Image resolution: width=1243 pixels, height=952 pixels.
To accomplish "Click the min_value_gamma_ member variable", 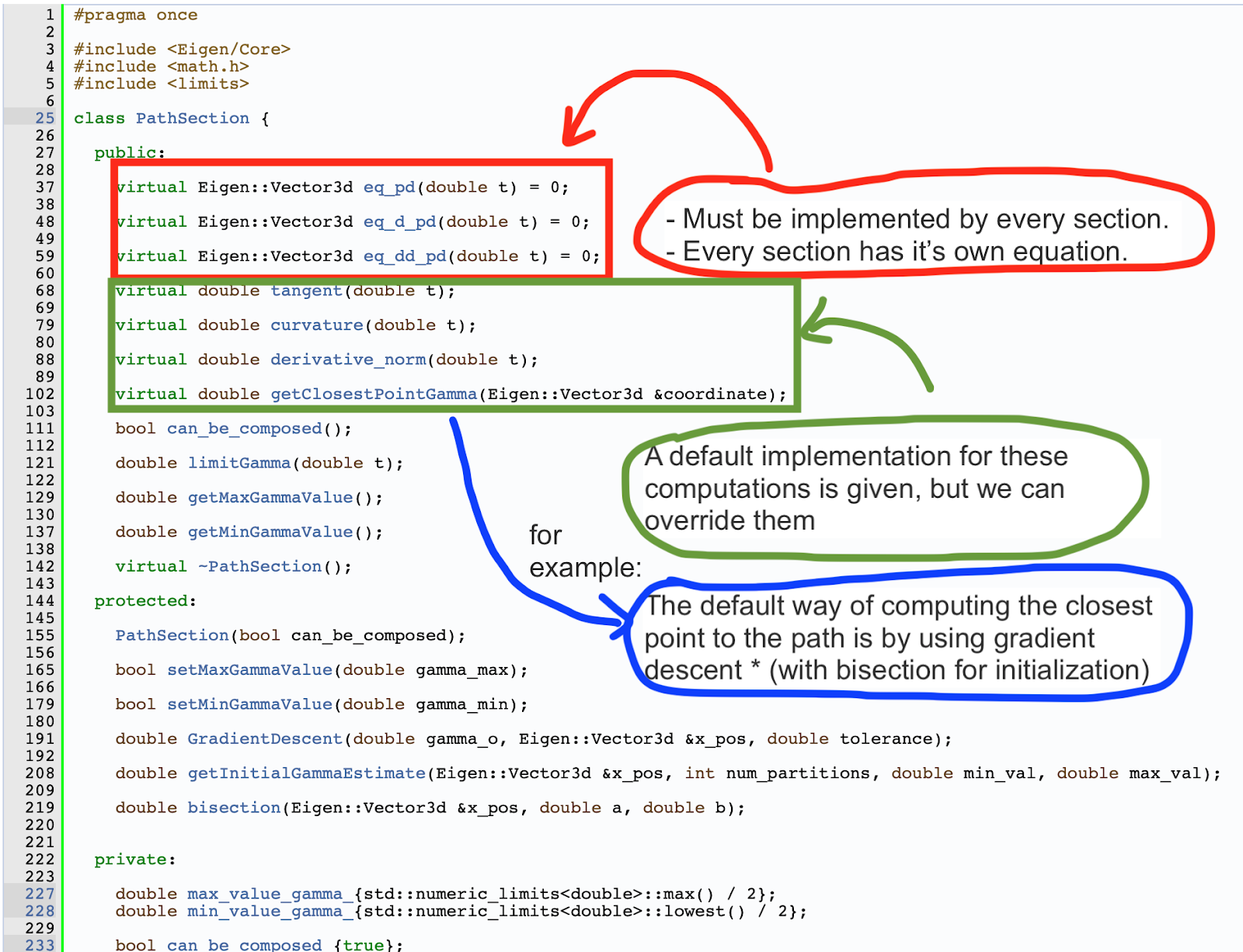I will click(x=270, y=911).
